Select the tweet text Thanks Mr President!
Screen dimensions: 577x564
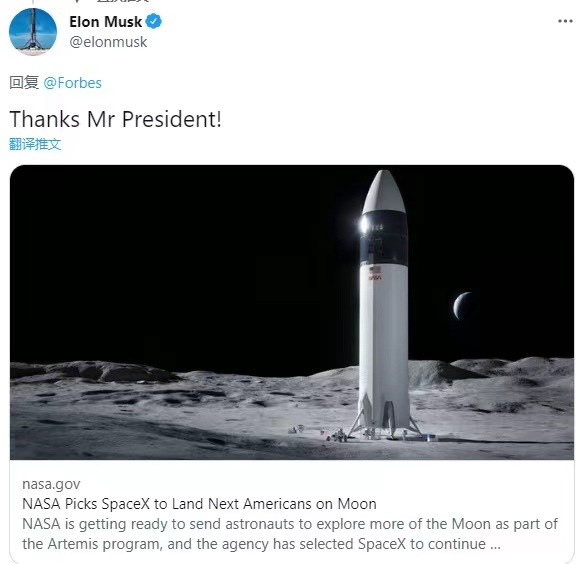tap(116, 119)
